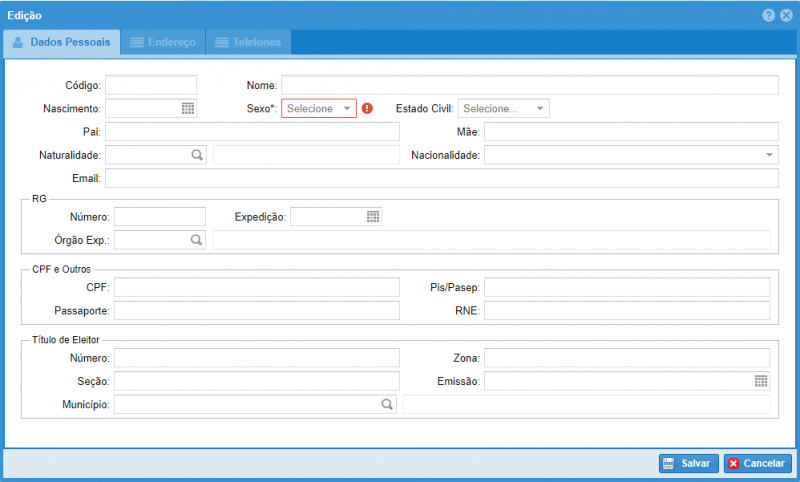Click the Município search magnifier icon
Image resolution: width=800 pixels, height=482 pixels.
[x=387, y=405]
